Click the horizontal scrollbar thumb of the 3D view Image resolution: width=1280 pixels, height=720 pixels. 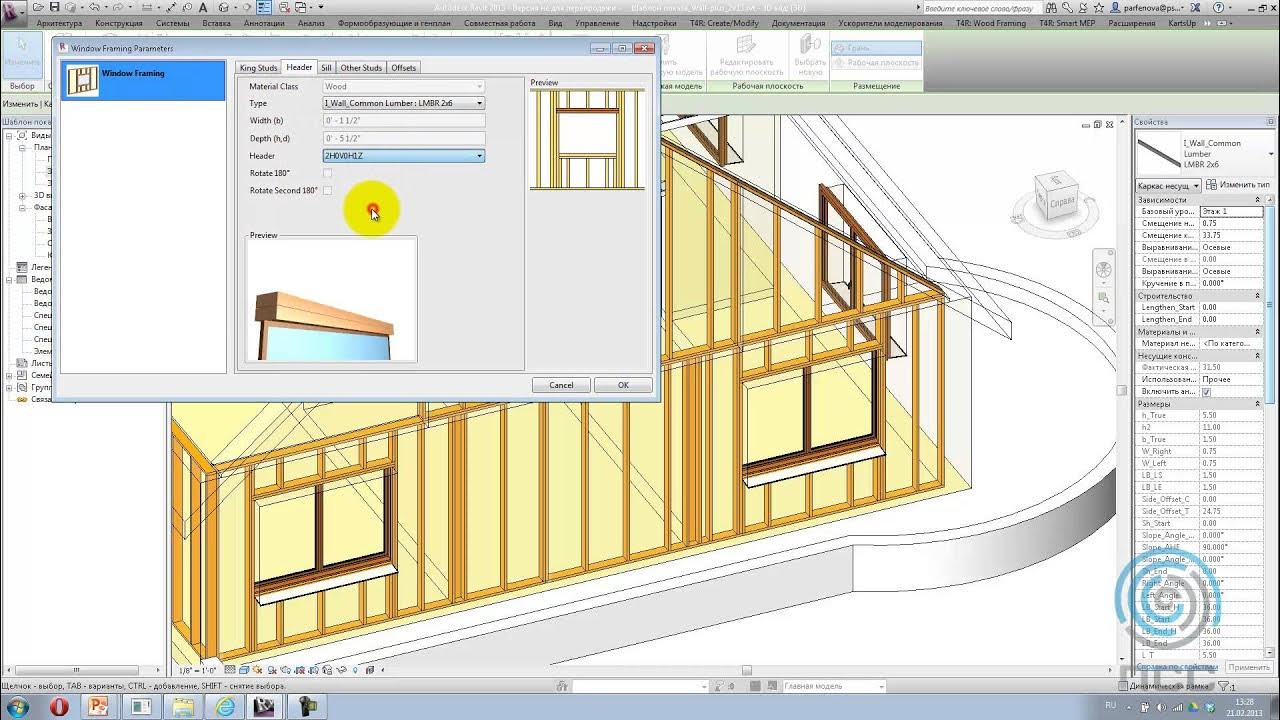(746, 670)
